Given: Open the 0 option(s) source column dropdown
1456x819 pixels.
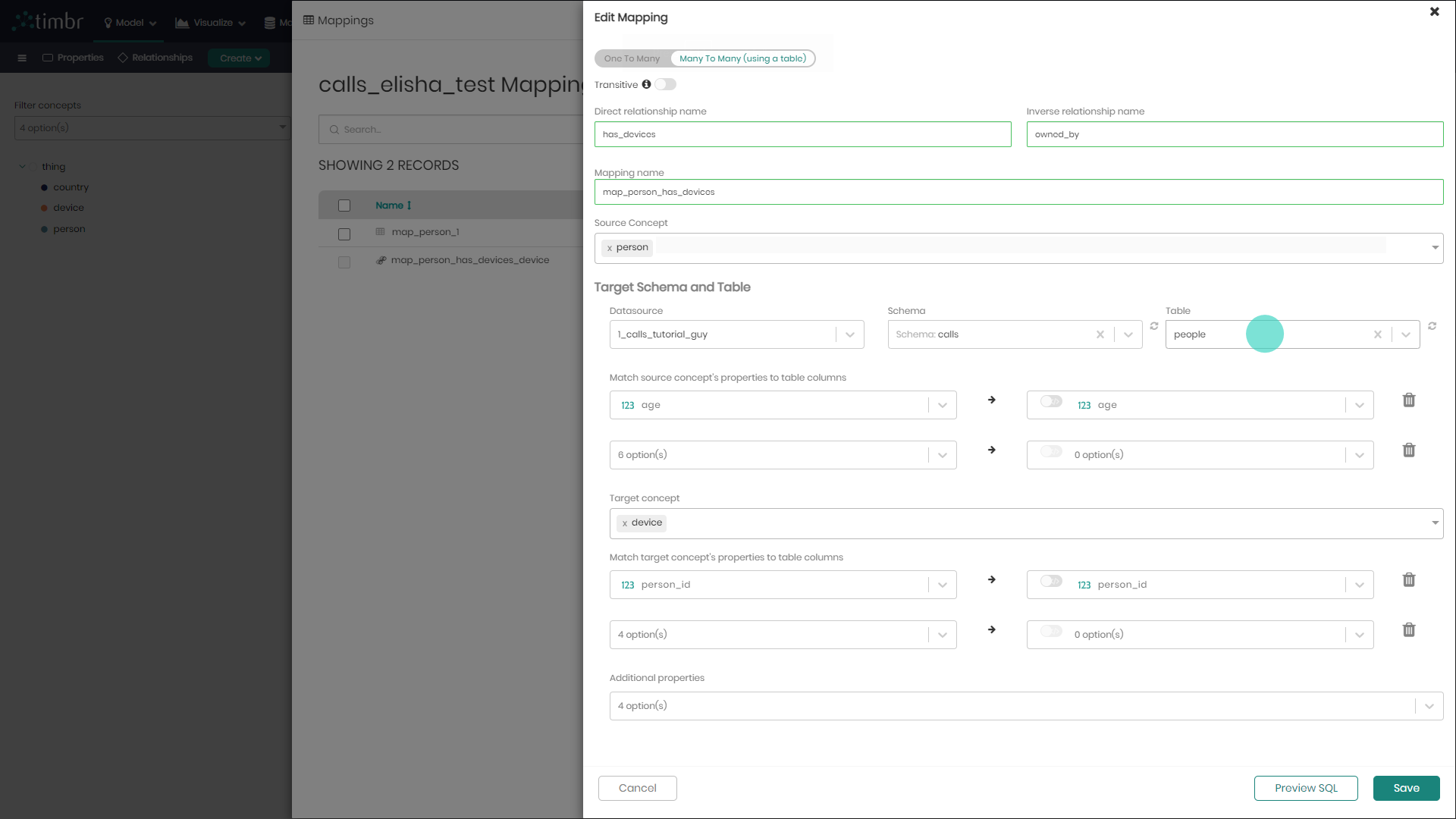Looking at the screenshot, I should pos(1359,455).
